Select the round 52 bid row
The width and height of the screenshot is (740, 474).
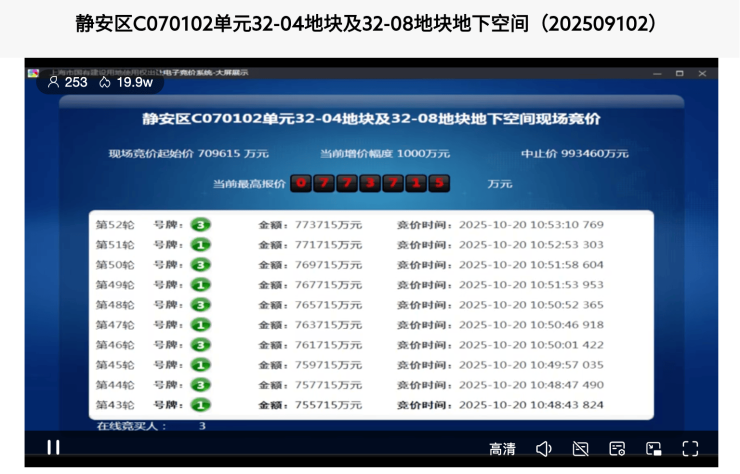[370, 225]
